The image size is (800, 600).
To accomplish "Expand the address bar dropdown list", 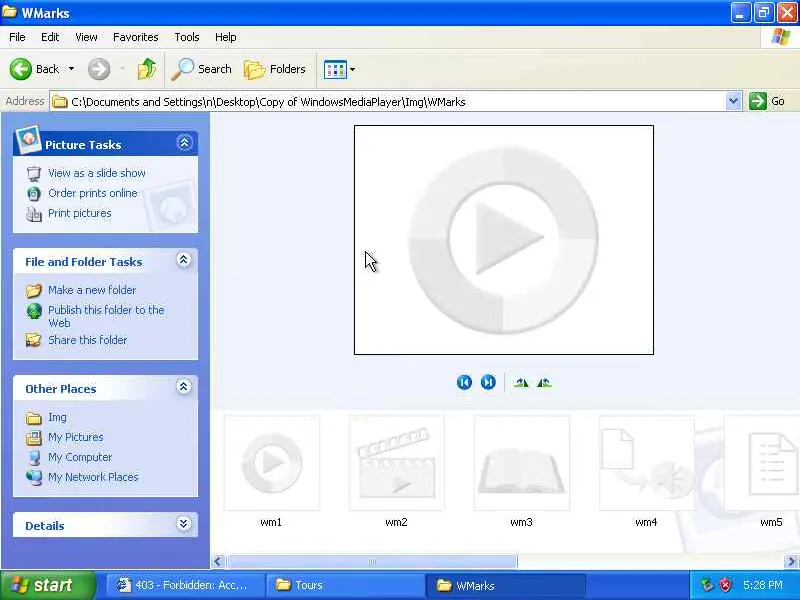I will pos(733,102).
